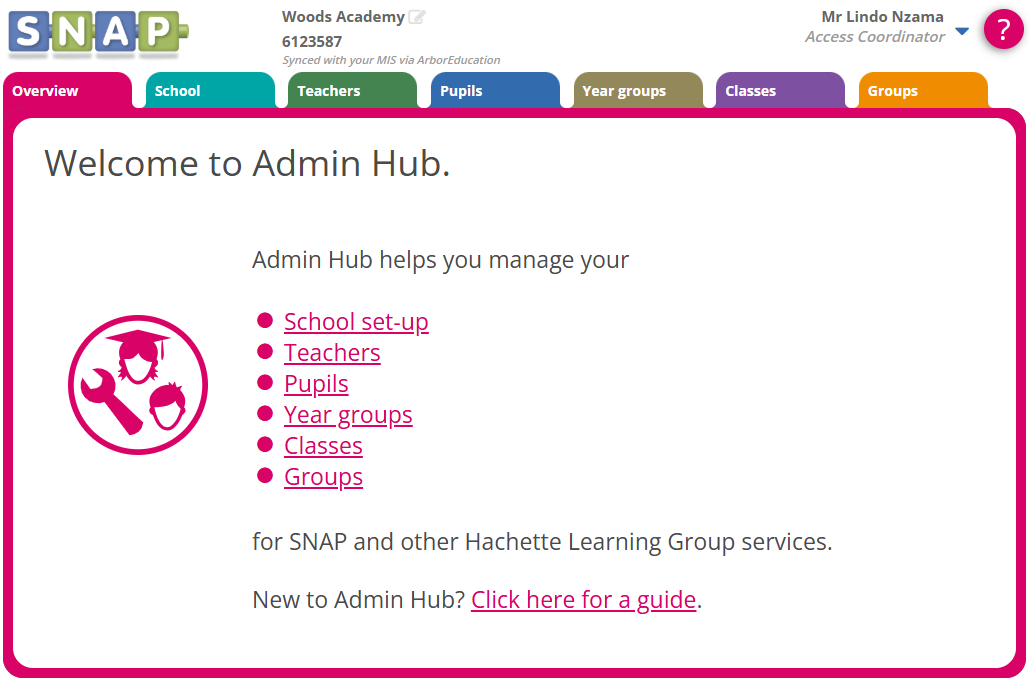
Task: Switch to the Overview tab
Action: [x=66, y=91]
